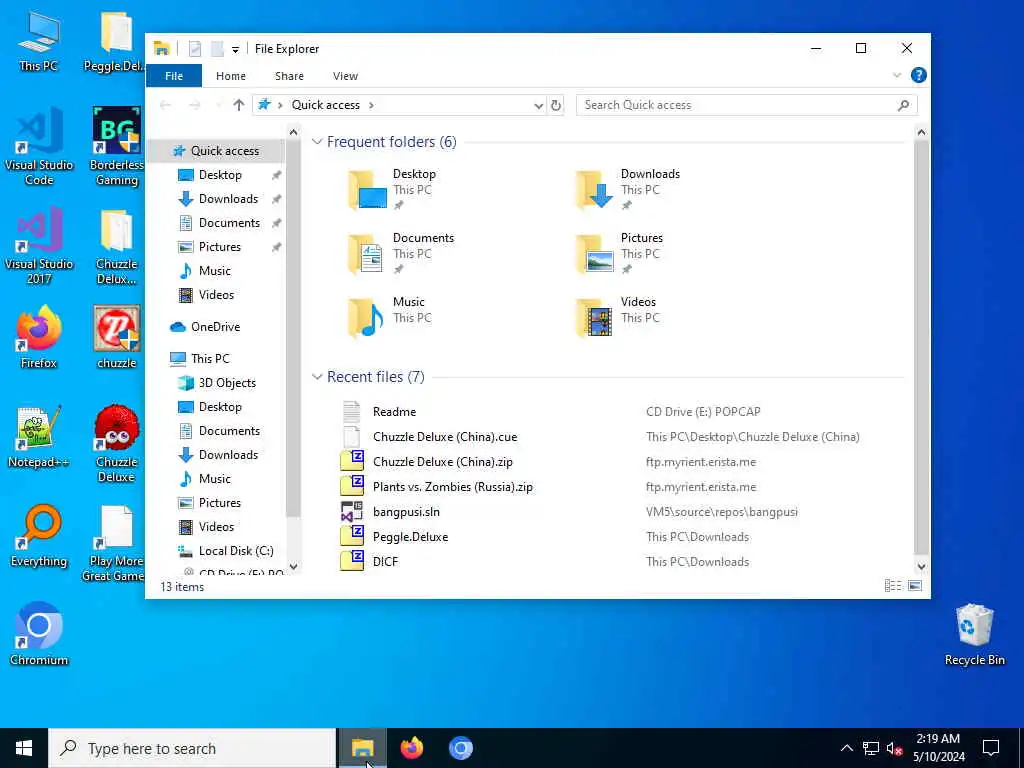This screenshot has width=1024, height=768.
Task: Open the View ribbon tab
Action: [x=345, y=76]
